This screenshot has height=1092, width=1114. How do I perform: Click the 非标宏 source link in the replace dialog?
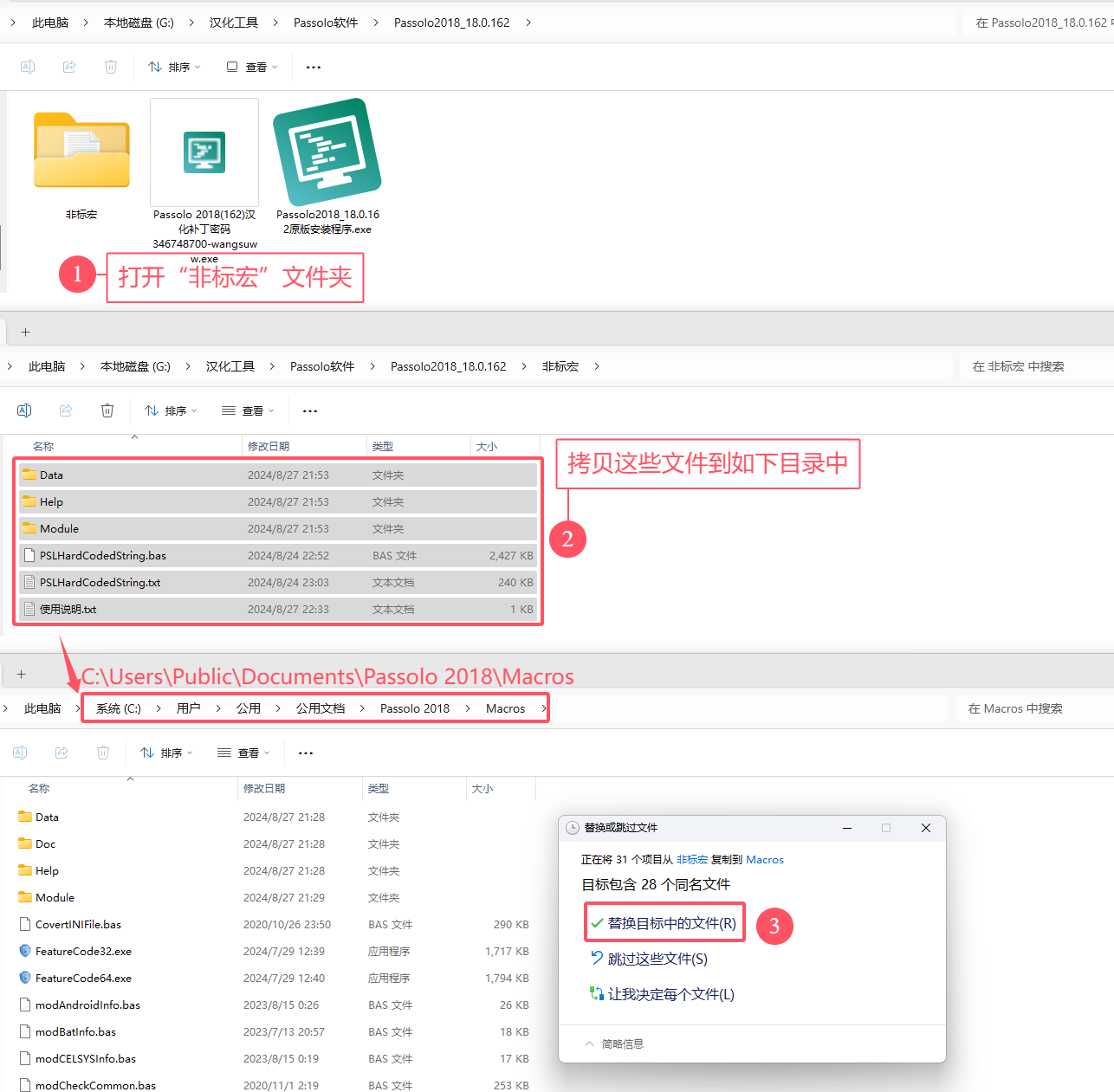point(691,860)
